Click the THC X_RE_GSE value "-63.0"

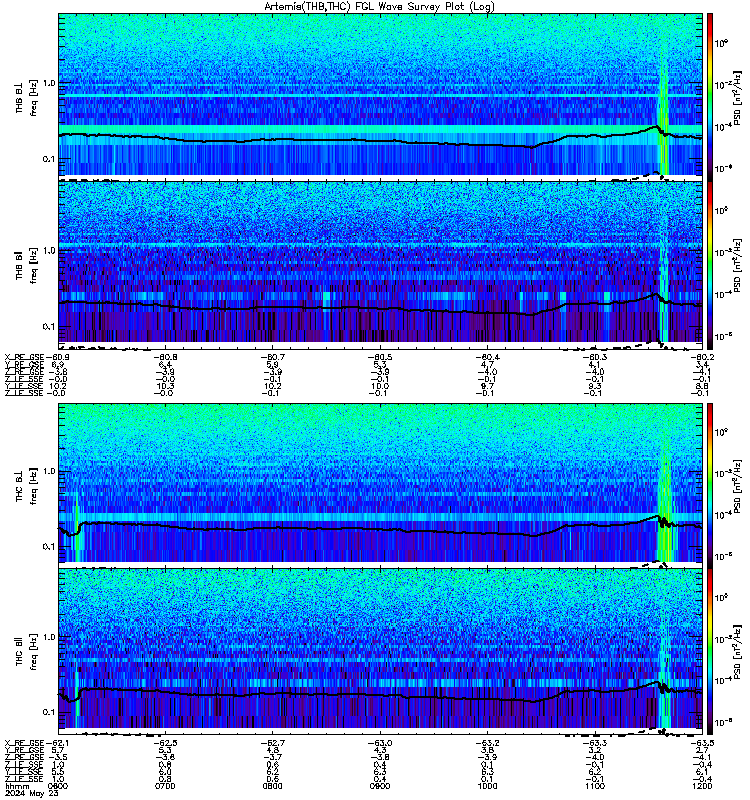(380, 743)
